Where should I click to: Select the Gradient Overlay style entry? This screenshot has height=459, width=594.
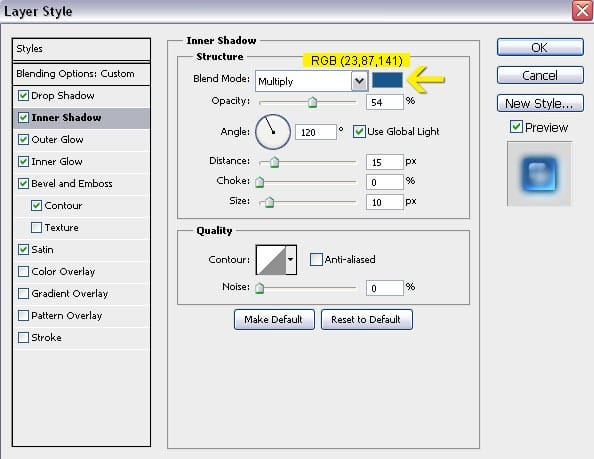[70, 293]
